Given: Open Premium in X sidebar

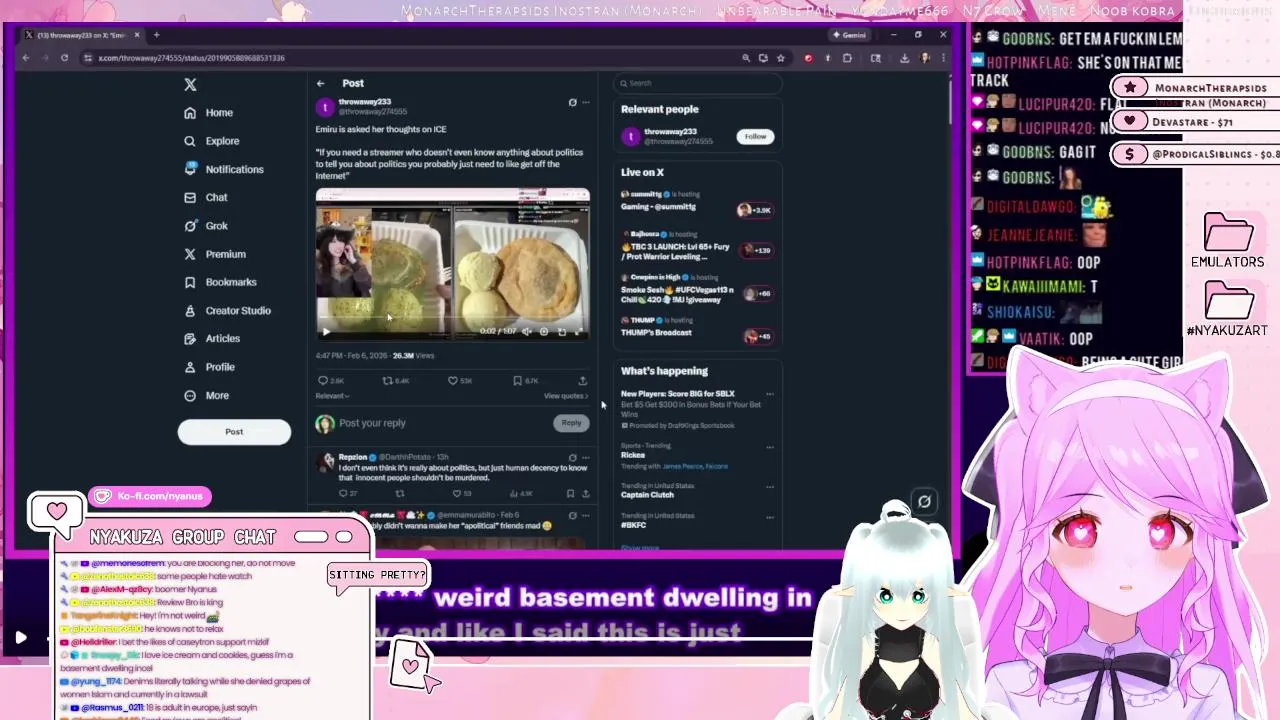Looking at the screenshot, I should [x=215, y=254].
